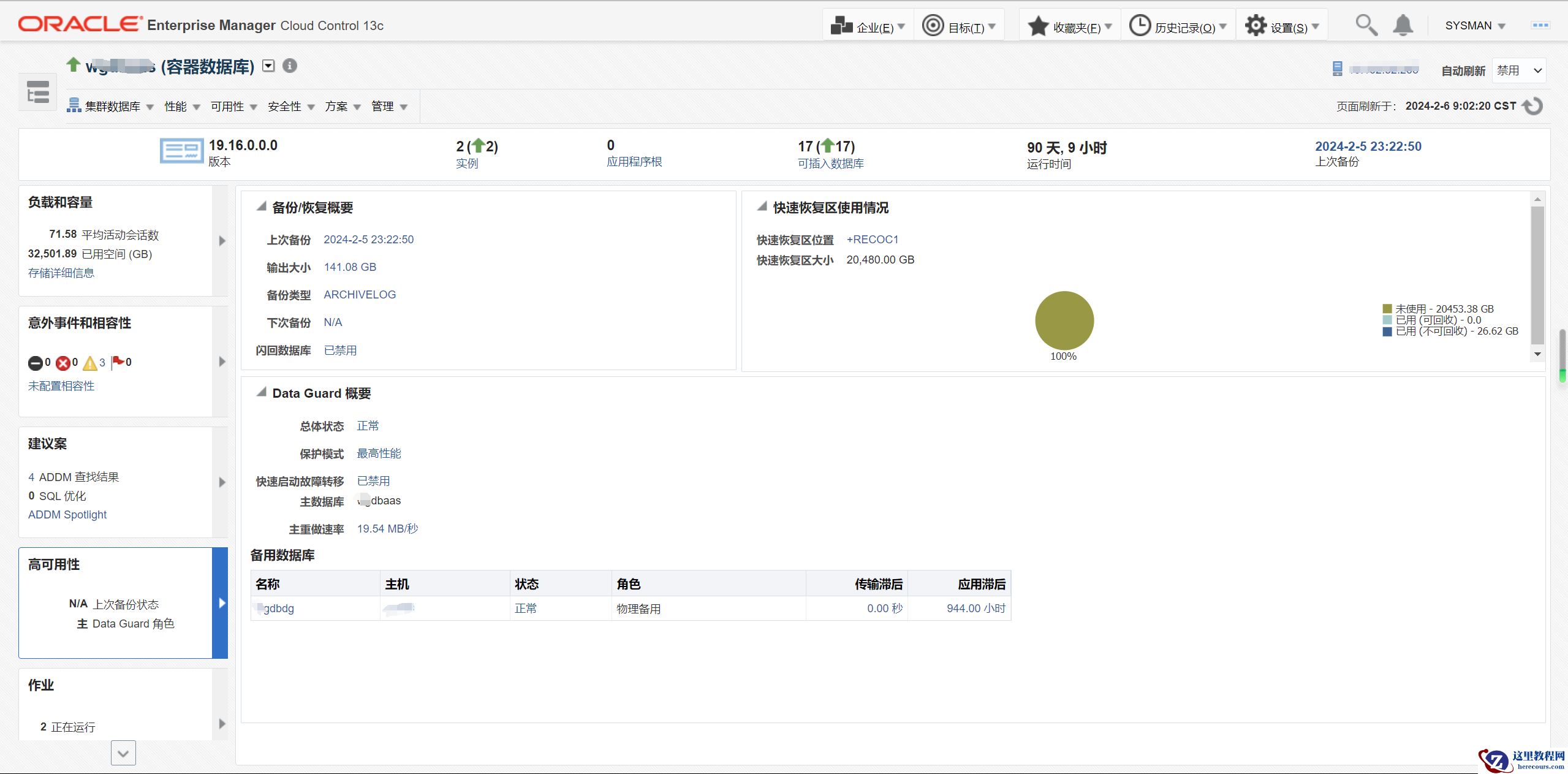Open the History clock menu
Viewport: 1568px width, 774px height.
[x=1178, y=26]
